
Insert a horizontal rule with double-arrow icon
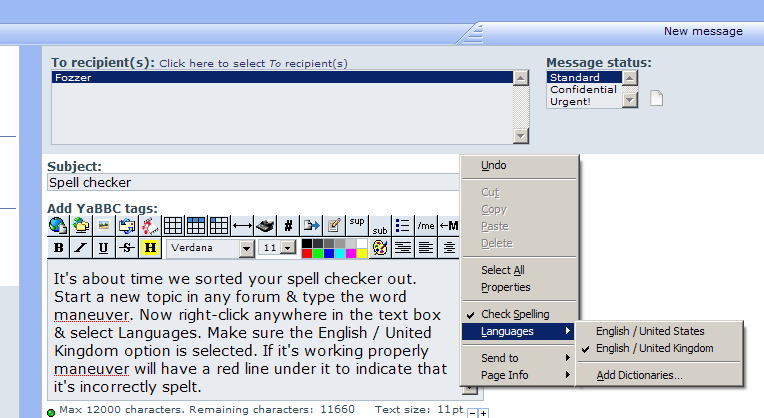tap(242, 226)
